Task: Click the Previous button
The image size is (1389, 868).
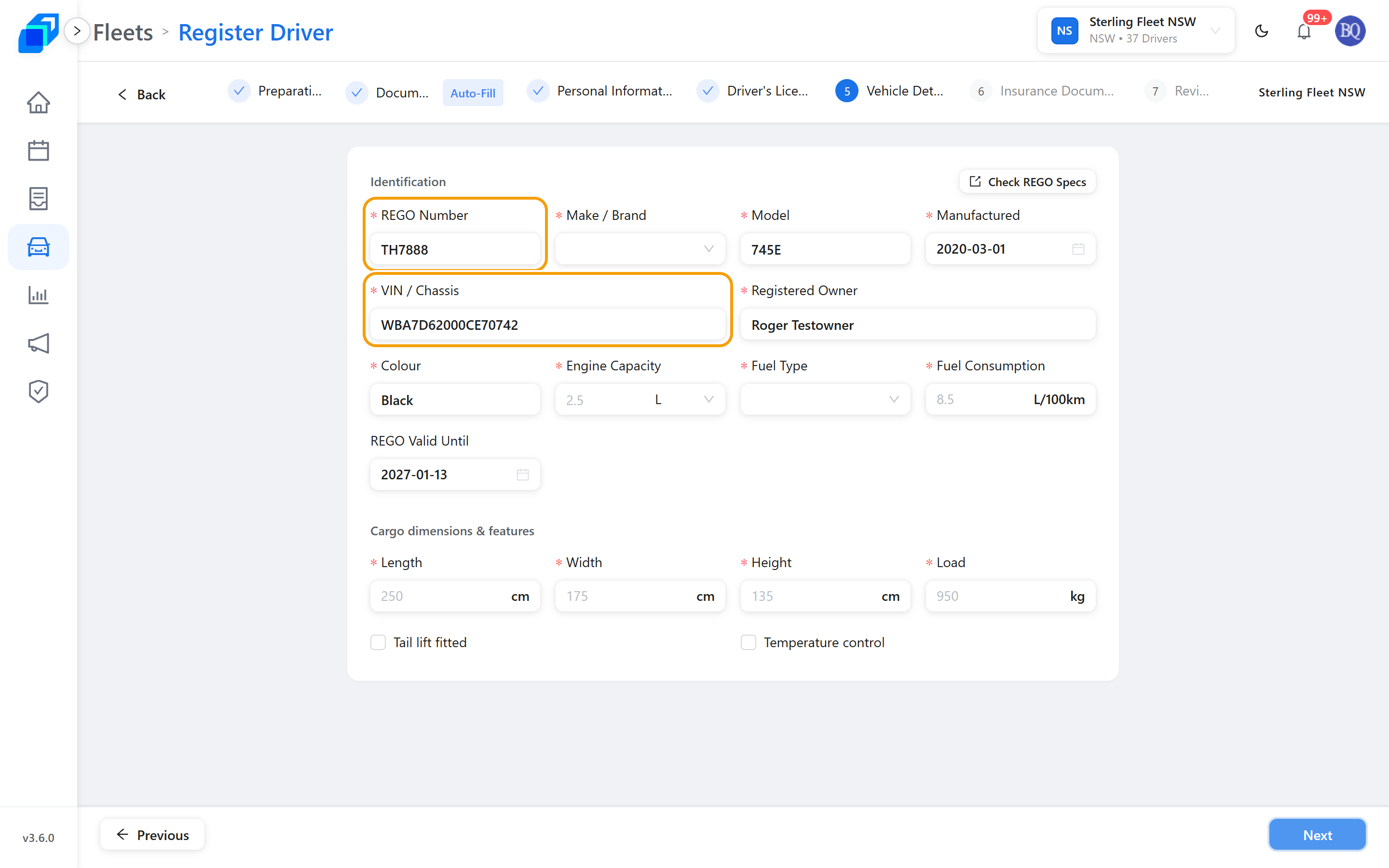Action: tap(152, 835)
